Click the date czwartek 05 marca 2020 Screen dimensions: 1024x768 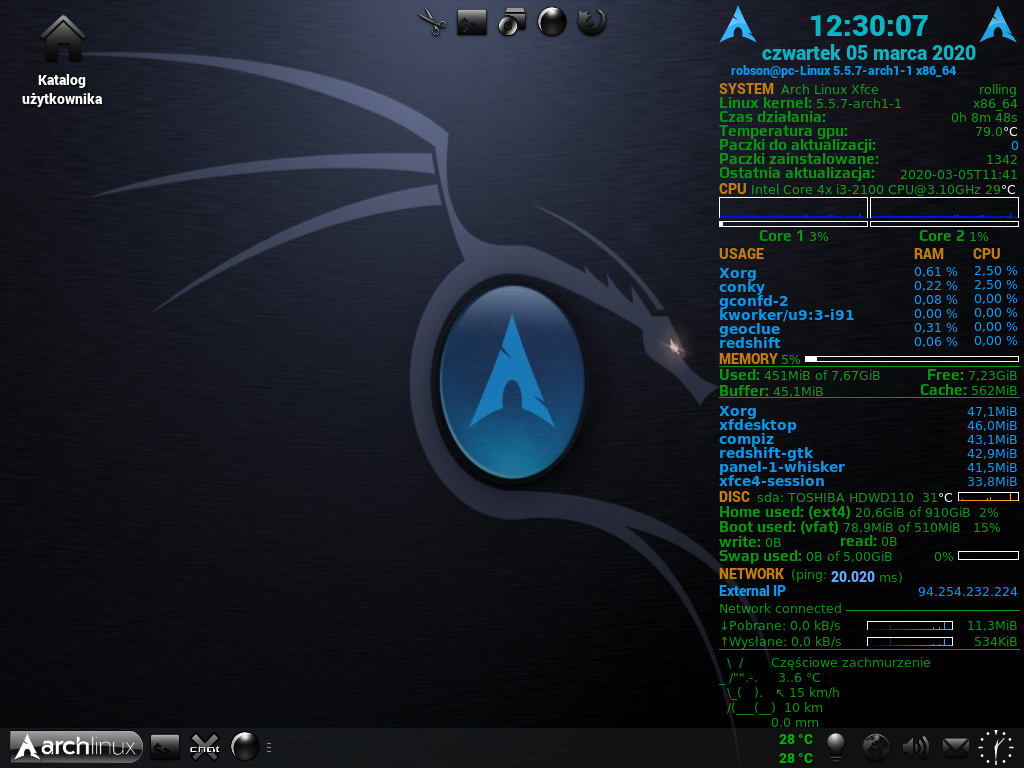coord(869,53)
